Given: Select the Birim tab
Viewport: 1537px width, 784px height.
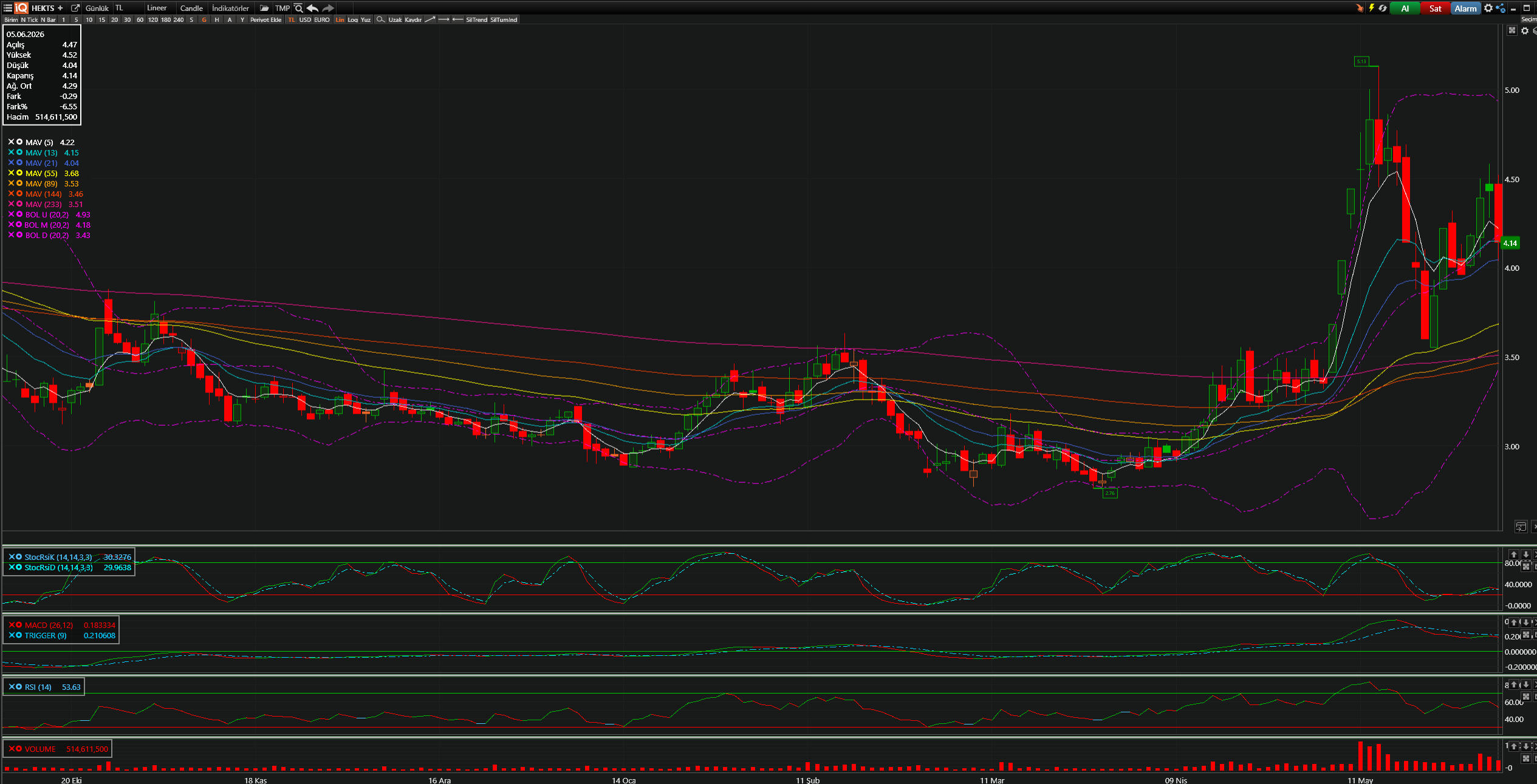Looking at the screenshot, I should (x=11, y=19).
